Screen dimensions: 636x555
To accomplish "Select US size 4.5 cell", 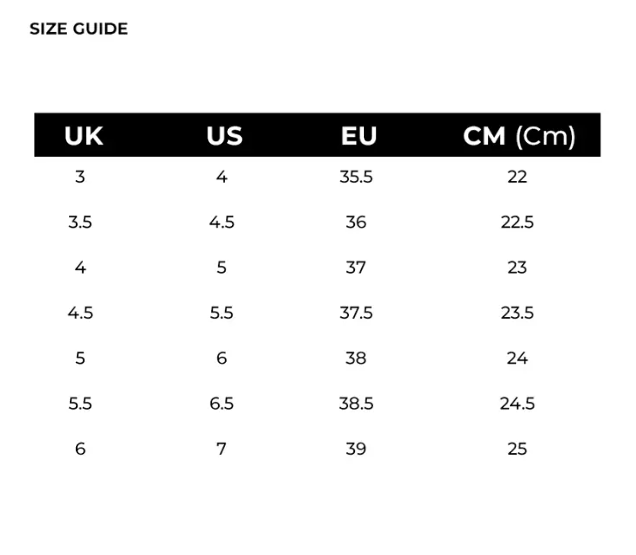I will [x=222, y=222].
